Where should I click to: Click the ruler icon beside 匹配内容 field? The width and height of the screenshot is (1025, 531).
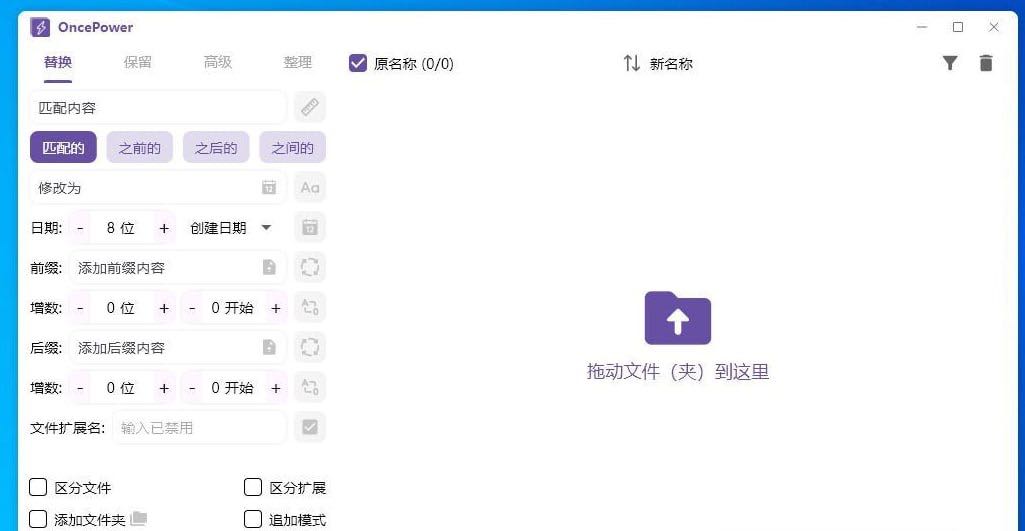pos(310,107)
